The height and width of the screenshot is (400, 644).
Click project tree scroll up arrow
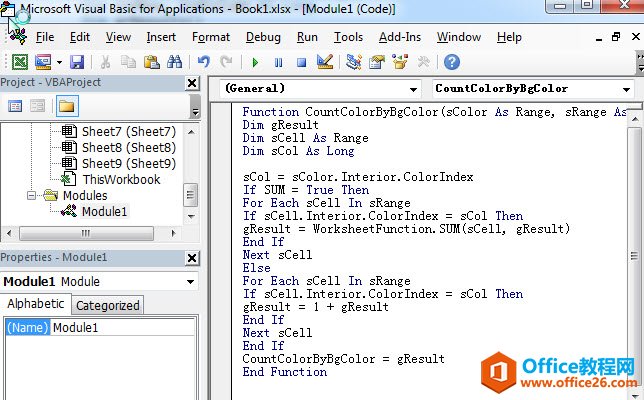click(x=191, y=132)
